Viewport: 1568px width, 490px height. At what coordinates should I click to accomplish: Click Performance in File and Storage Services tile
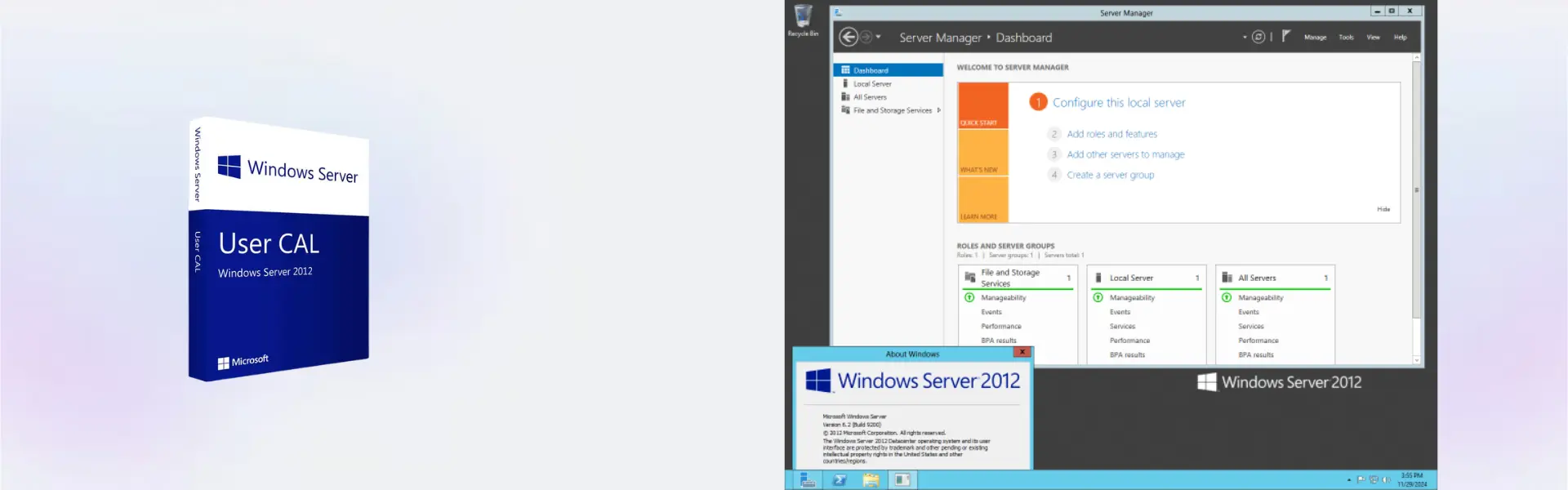1000,326
